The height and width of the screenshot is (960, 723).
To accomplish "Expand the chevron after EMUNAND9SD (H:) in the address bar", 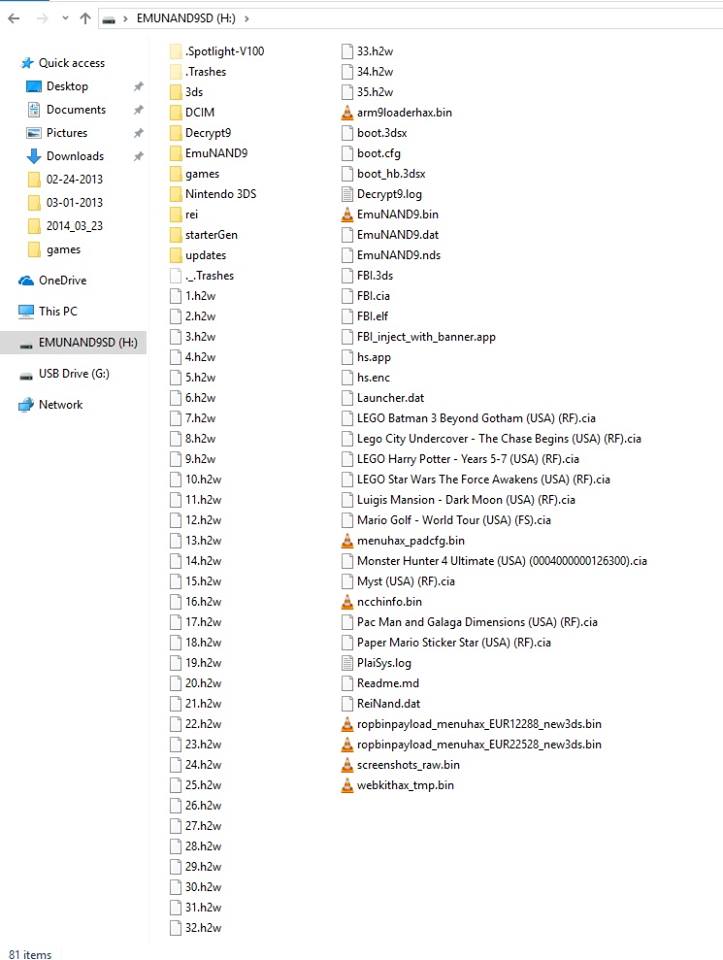I will (247, 18).
